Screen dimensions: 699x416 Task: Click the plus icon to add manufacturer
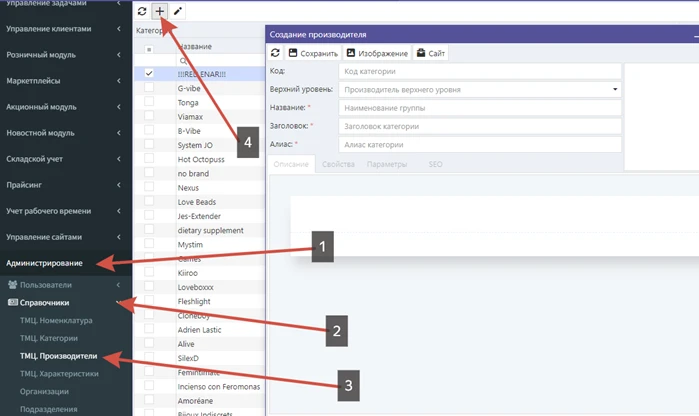pyautogui.click(x=160, y=11)
